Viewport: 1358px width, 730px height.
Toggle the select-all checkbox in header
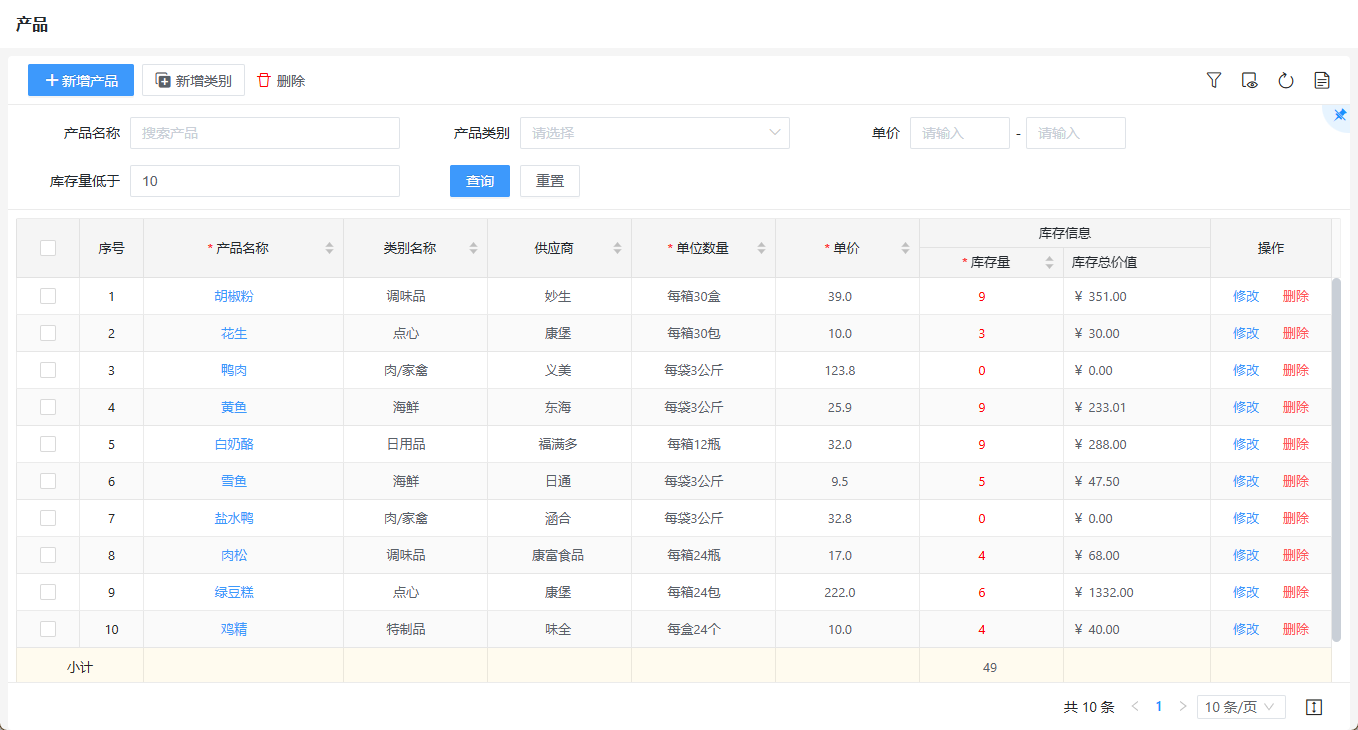(48, 248)
